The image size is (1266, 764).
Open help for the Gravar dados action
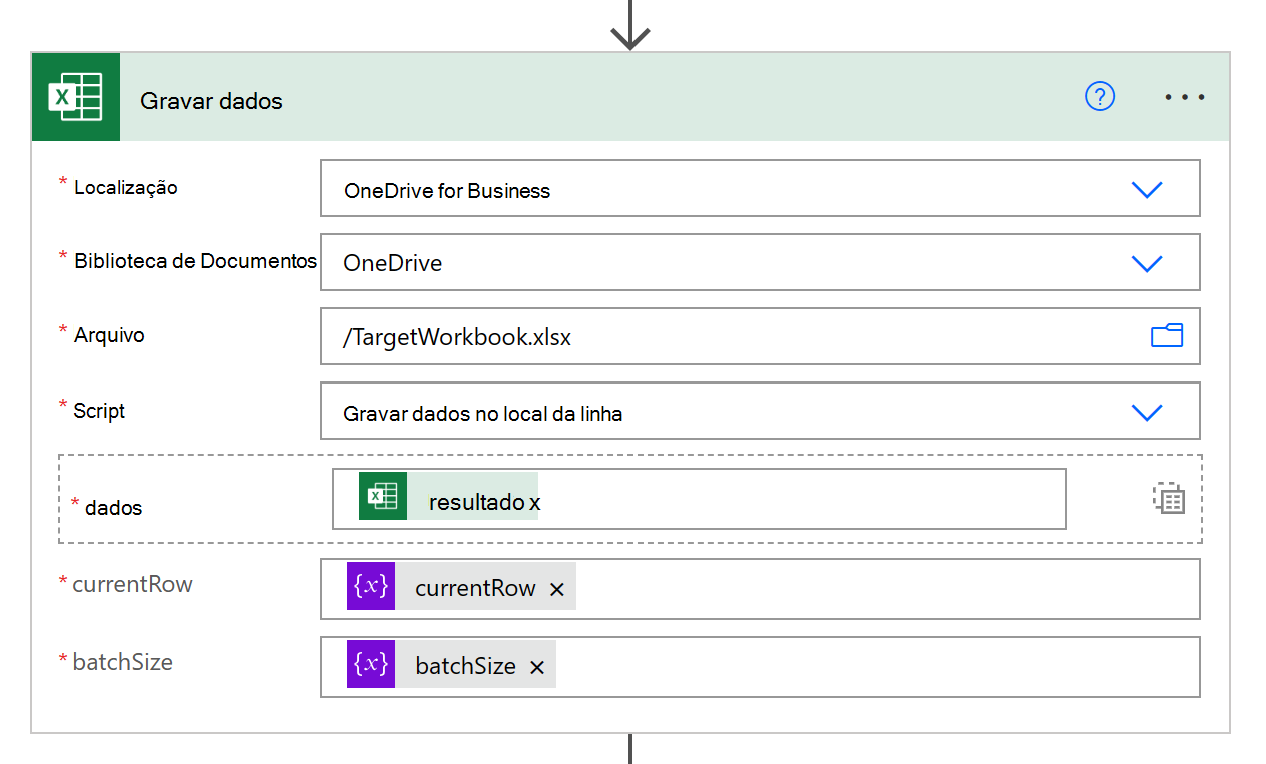click(1099, 97)
